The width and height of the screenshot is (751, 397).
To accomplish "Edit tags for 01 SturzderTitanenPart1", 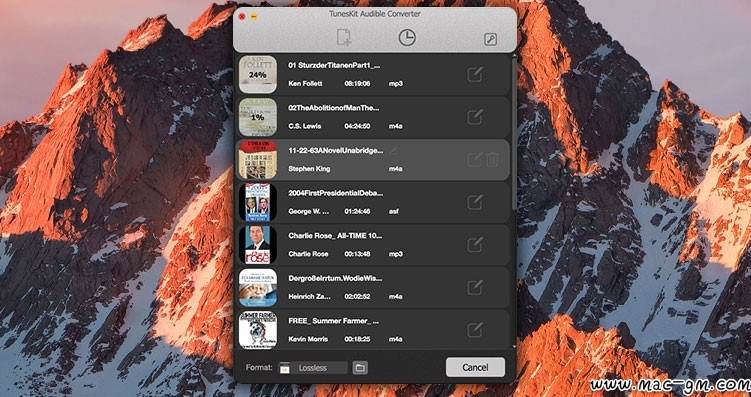I will pos(475,75).
